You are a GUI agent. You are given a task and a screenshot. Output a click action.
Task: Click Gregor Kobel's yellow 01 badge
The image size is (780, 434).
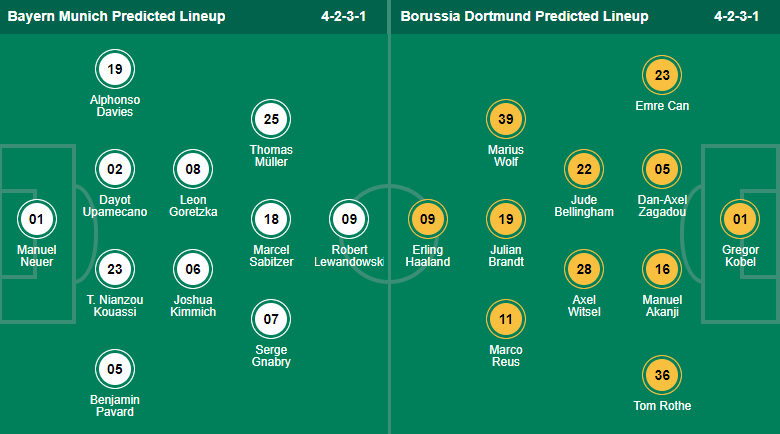[741, 219]
